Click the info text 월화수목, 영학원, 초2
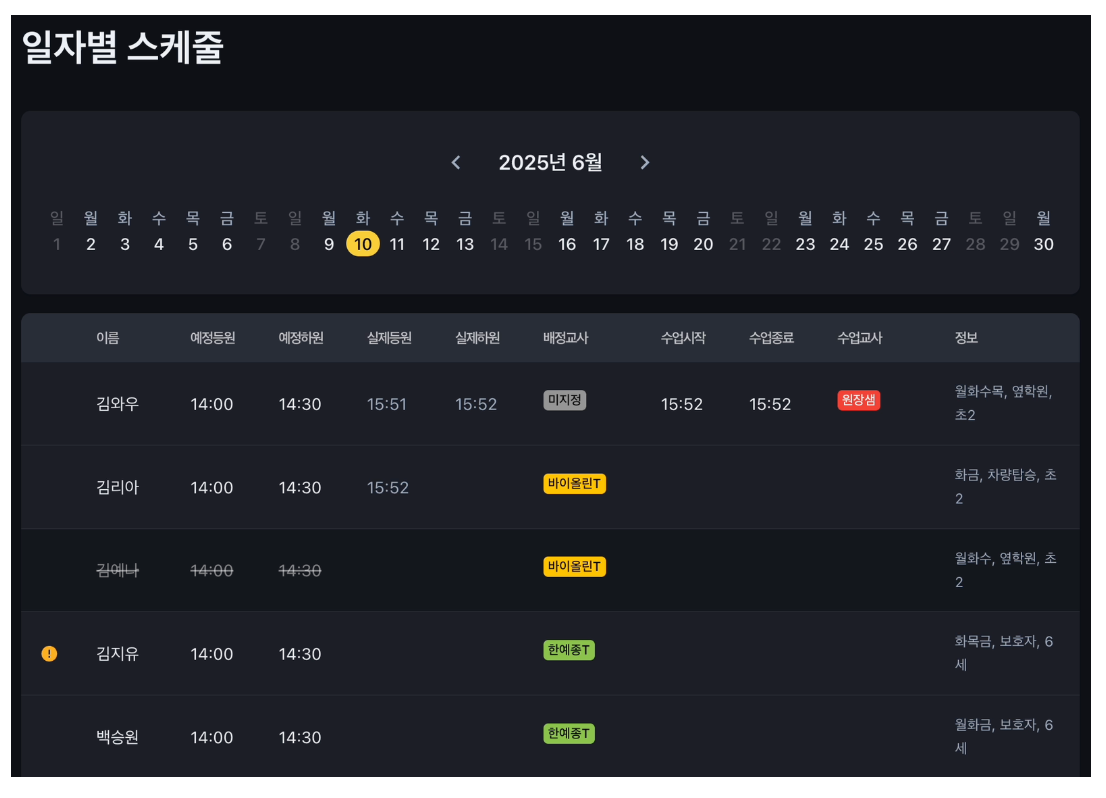Screen dimensions: 1106x798 pyautogui.click(x=1004, y=403)
